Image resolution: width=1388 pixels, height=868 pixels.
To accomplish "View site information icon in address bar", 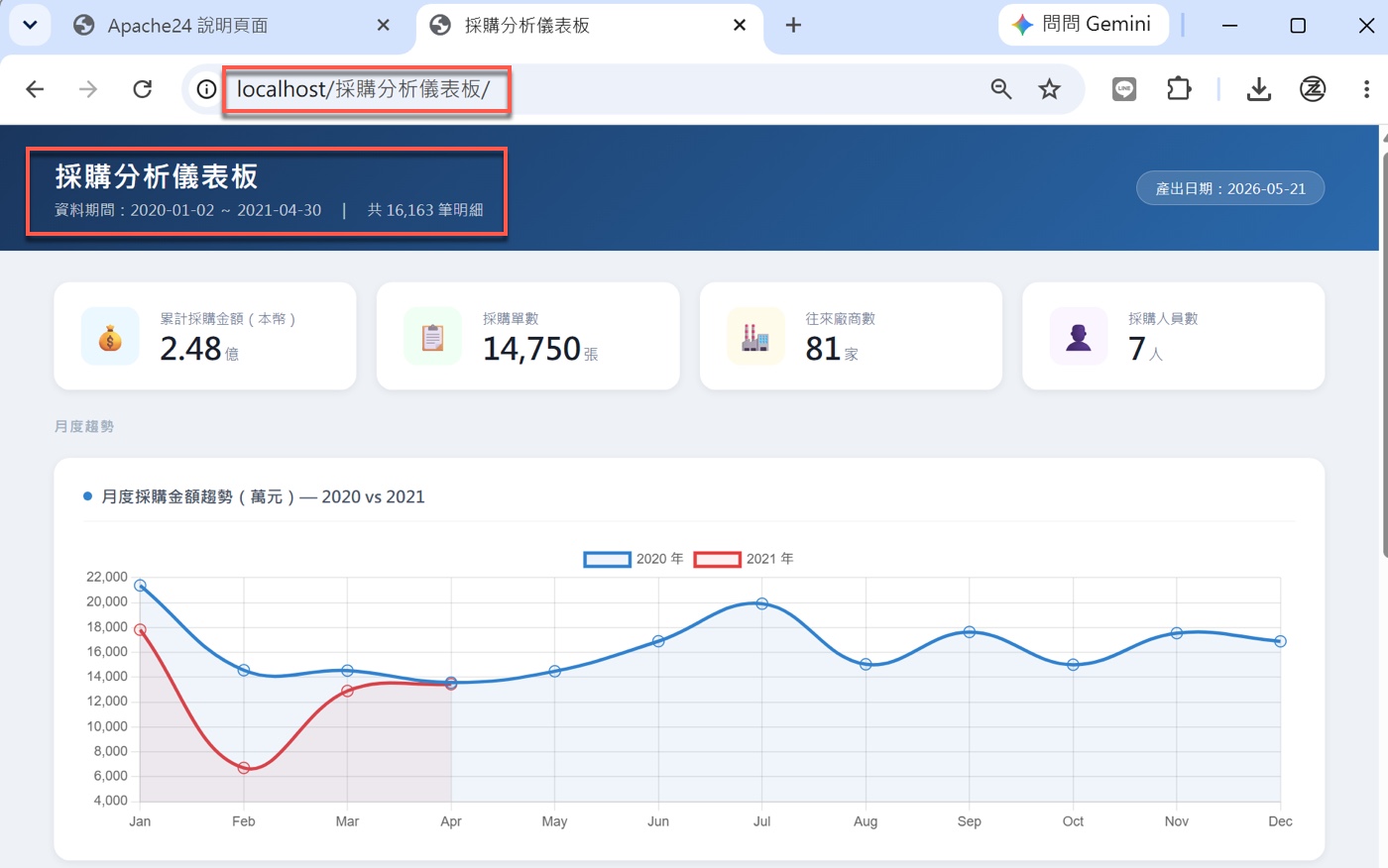I will pos(206,89).
